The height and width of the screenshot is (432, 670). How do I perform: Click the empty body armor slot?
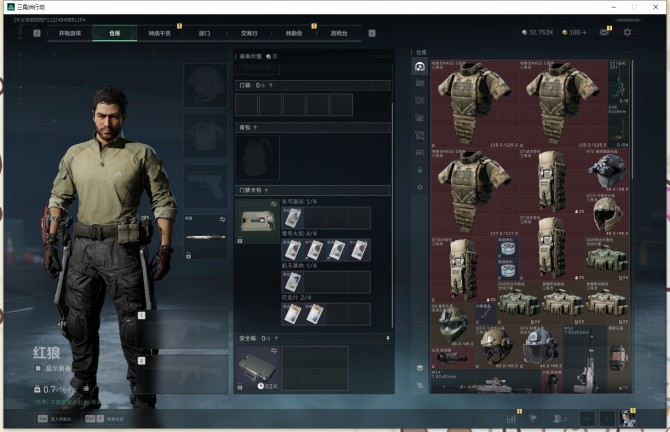[206, 136]
